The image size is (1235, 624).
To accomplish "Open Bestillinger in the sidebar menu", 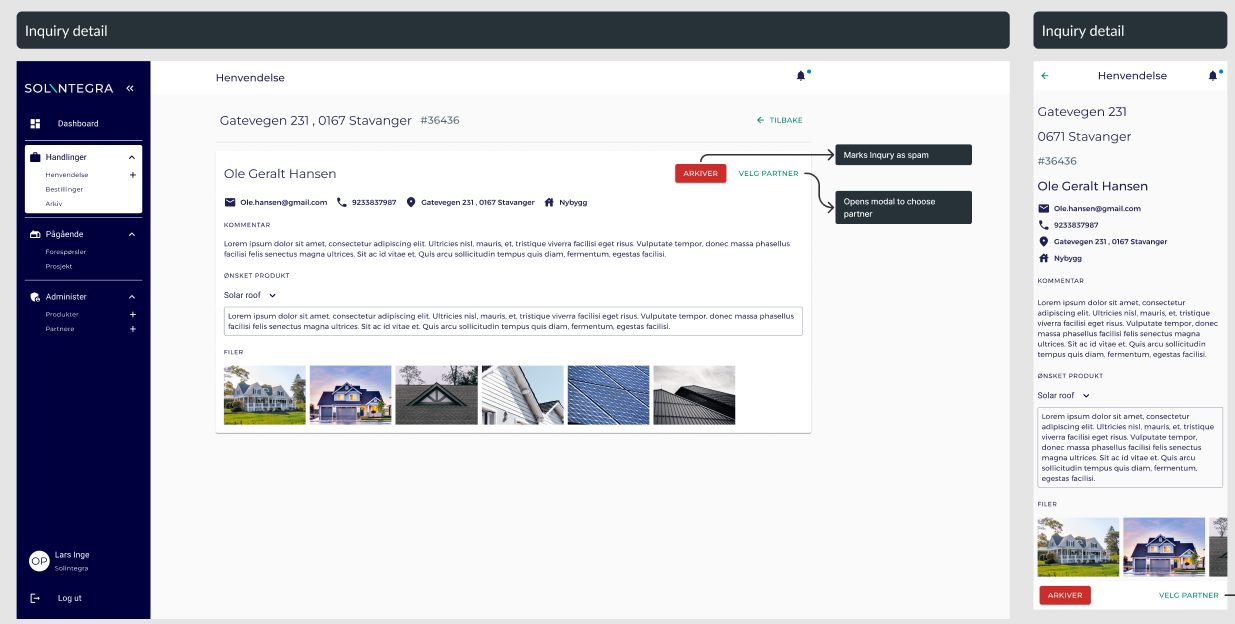I will coord(64,189).
